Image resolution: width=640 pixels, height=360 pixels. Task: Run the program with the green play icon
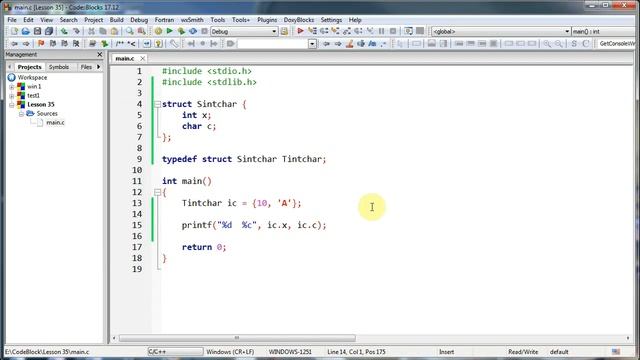tap(170, 31)
